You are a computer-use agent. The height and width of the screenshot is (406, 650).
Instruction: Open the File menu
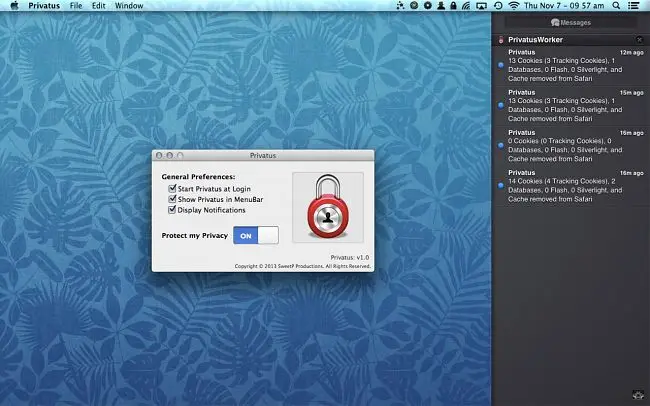pyautogui.click(x=76, y=5)
